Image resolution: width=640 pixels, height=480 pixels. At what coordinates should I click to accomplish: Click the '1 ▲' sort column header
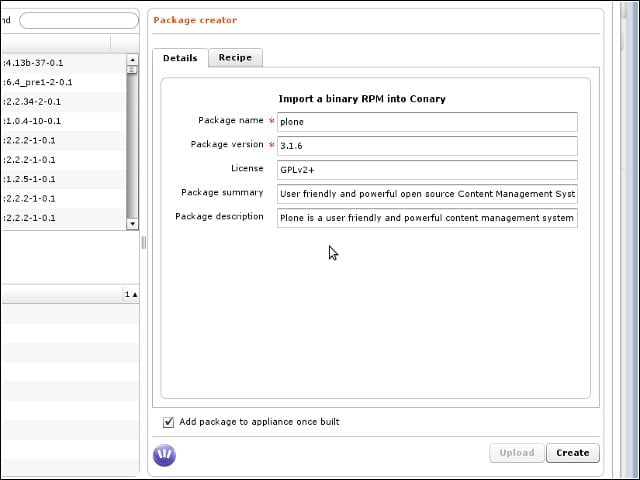[x=131, y=294]
